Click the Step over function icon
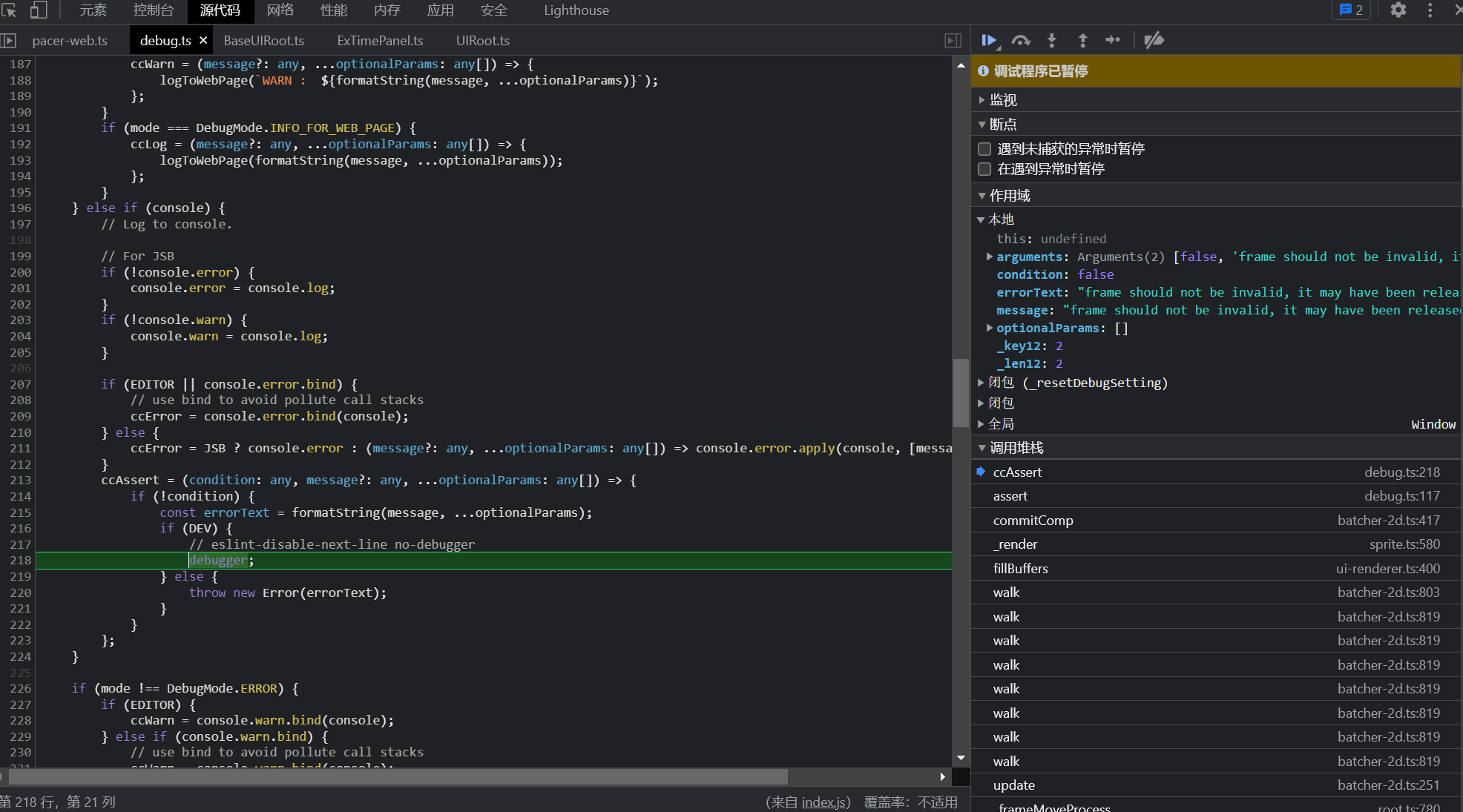The height and width of the screenshot is (812, 1463). [x=1021, y=40]
